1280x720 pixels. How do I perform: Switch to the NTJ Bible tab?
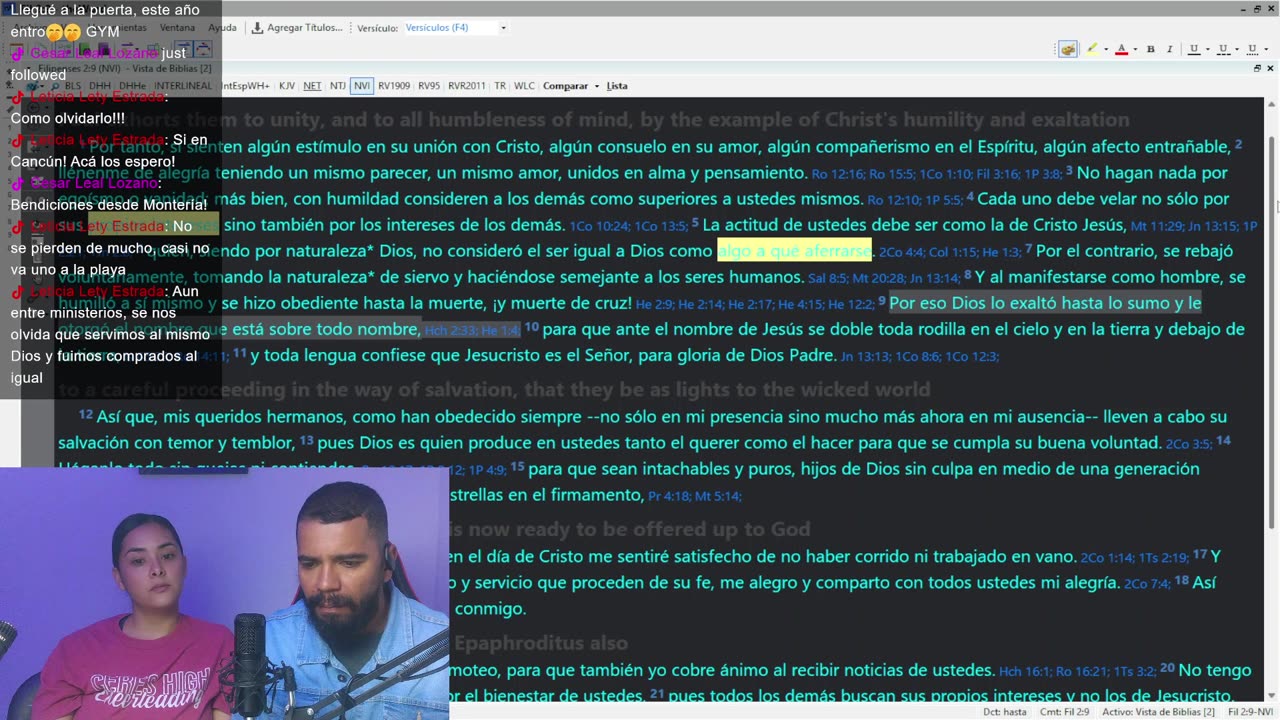[x=338, y=86]
